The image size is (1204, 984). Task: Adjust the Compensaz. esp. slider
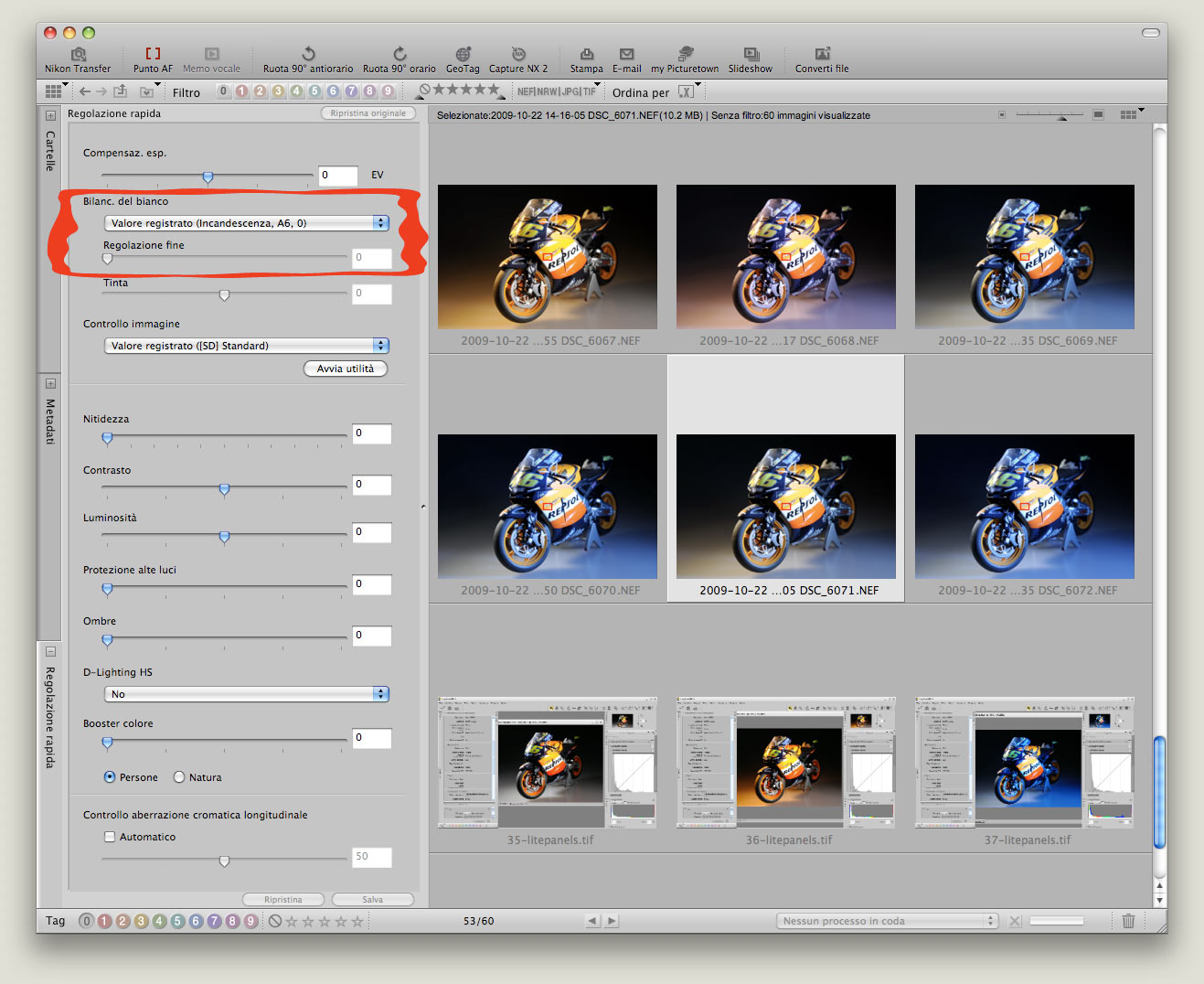point(208,176)
